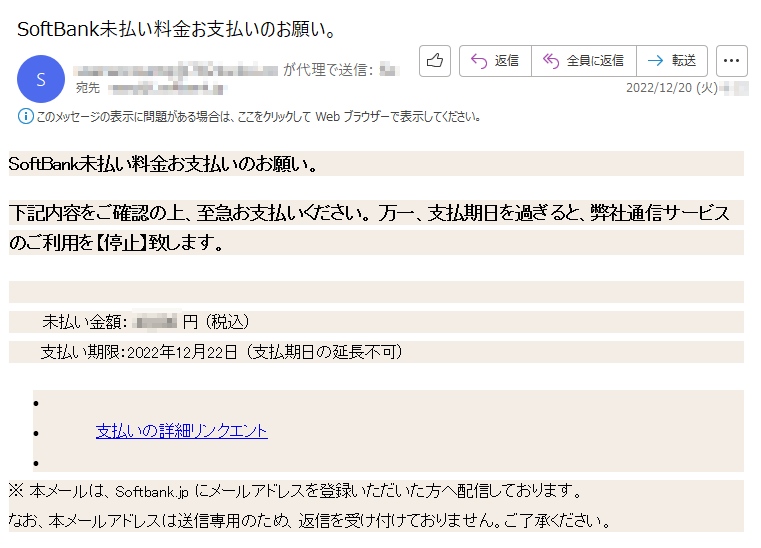Choose 全員に返信 to reply all

coord(584,61)
